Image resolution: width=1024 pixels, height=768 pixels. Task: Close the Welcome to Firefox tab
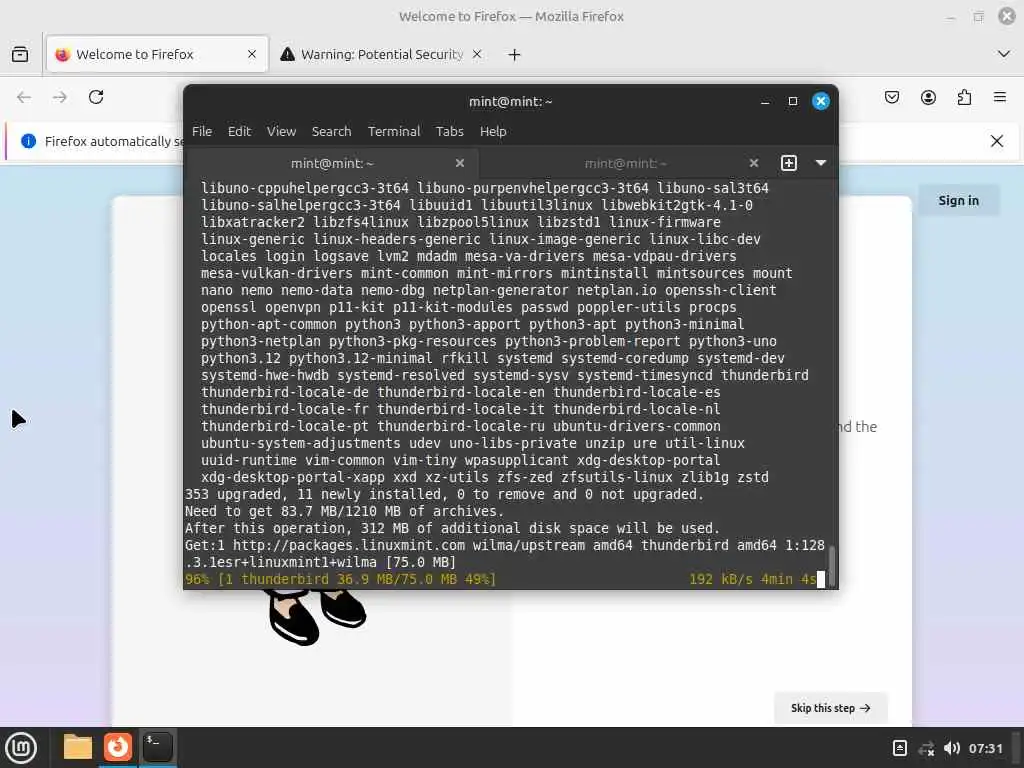[252, 54]
